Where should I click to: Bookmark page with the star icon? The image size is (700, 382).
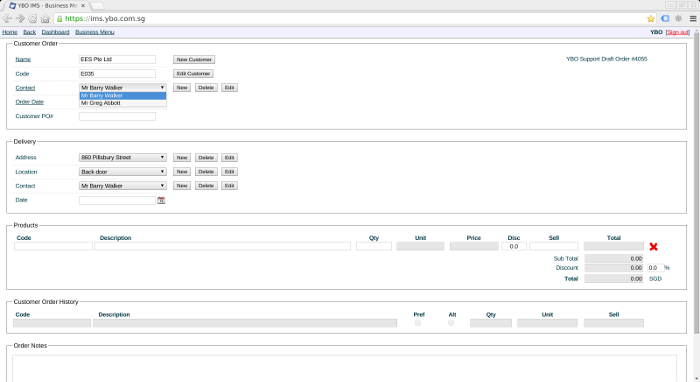[650, 19]
